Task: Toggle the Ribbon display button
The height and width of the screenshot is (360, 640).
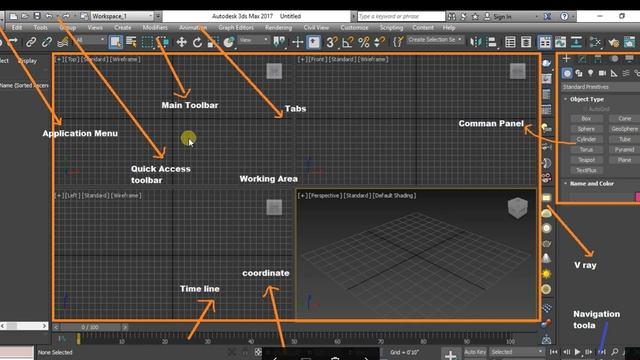Action: click(545, 42)
